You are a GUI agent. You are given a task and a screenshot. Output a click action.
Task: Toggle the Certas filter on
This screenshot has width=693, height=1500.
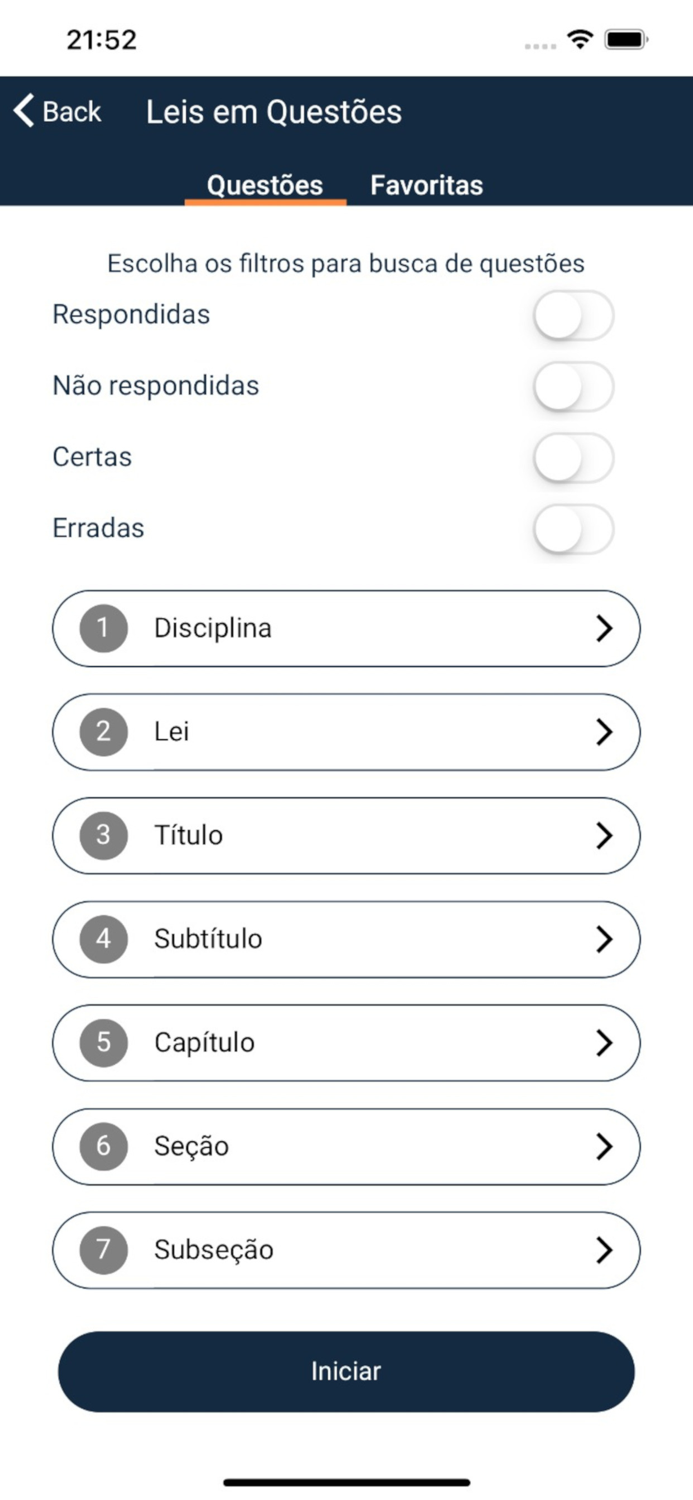click(x=573, y=457)
